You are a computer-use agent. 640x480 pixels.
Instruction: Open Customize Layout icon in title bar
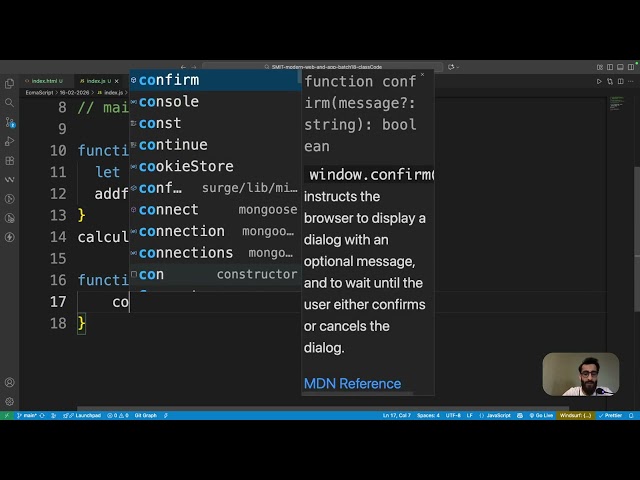[600, 67]
